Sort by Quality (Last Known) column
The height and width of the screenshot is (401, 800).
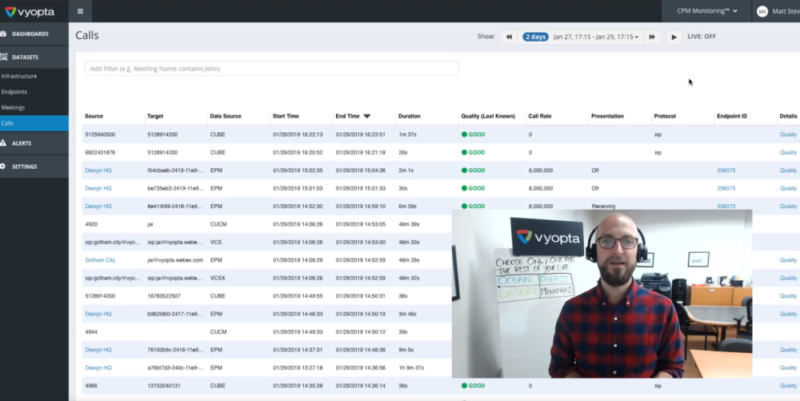tap(488, 116)
